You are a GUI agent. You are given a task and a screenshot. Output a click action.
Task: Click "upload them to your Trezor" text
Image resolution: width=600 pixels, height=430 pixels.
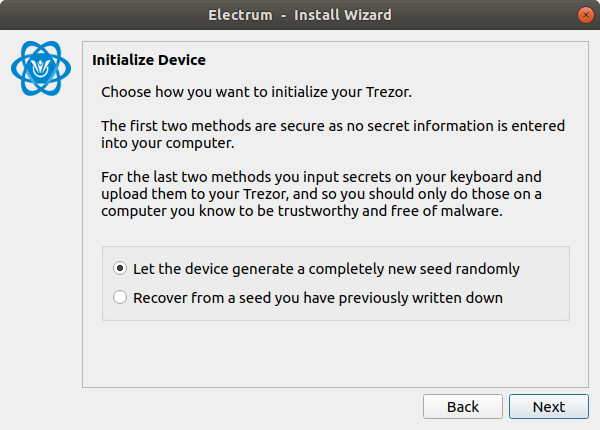tap(194, 194)
